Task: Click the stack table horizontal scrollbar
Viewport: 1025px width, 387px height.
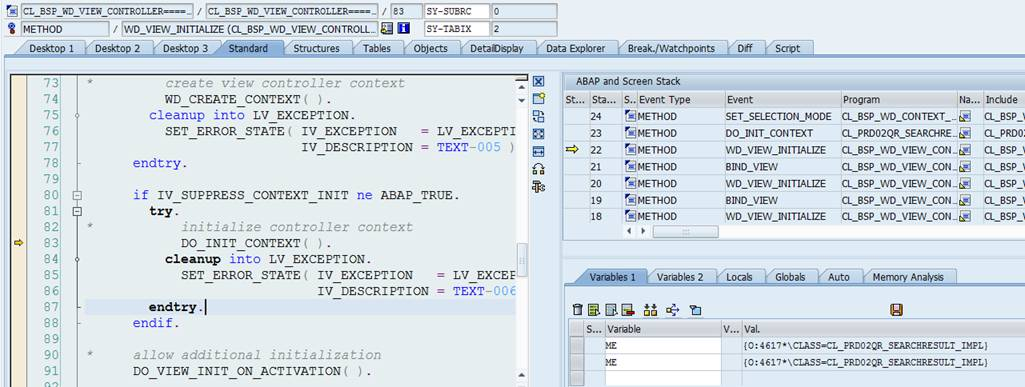Action: click(685, 231)
